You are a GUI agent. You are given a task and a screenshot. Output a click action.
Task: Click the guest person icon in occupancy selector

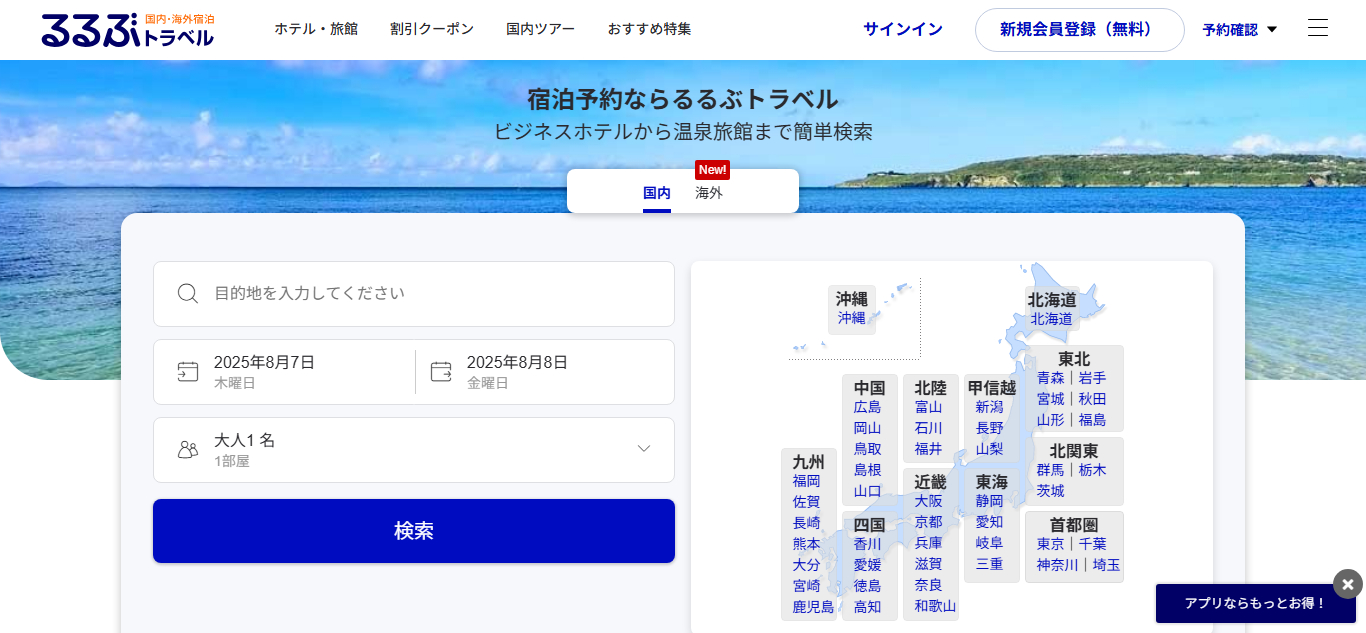[187, 449]
